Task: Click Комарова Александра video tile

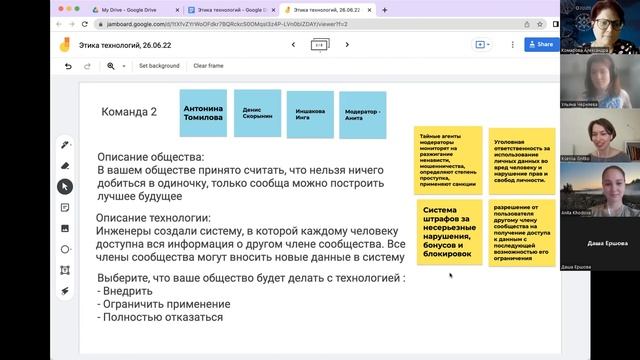Action: [x=600, y=27]
